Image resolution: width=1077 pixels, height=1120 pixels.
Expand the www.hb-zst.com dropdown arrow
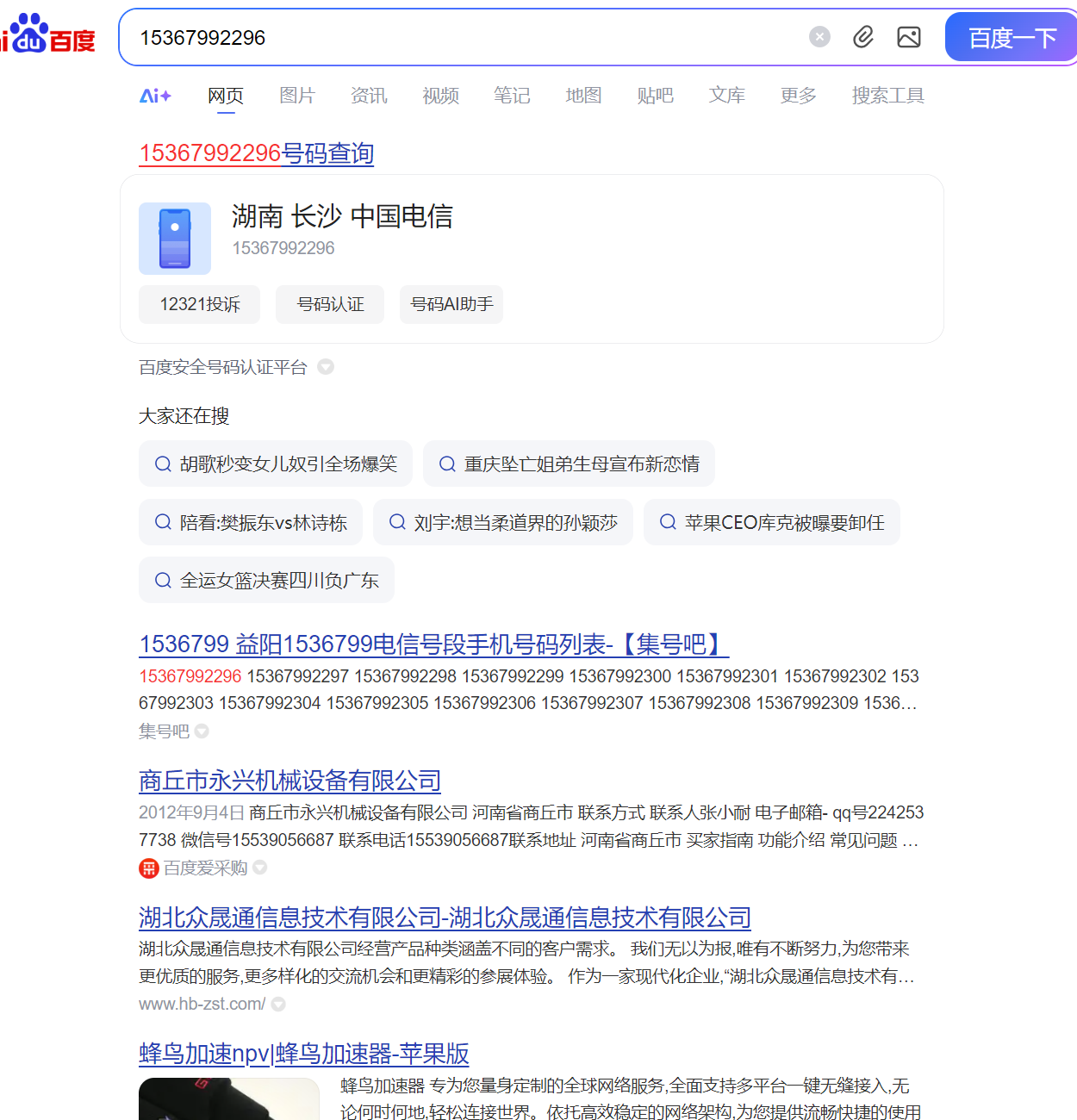click(277, 1004)
